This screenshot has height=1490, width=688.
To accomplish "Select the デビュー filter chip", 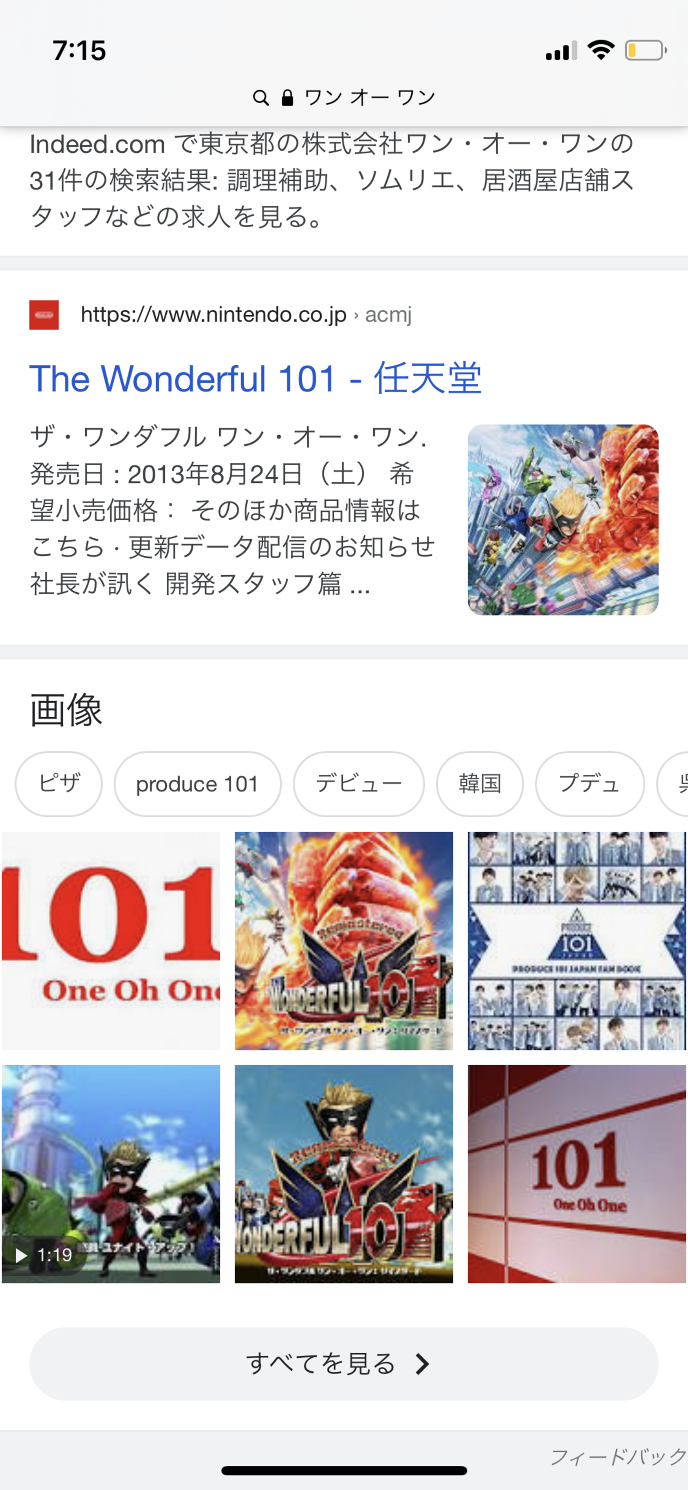I will click(x=359, y=784).
